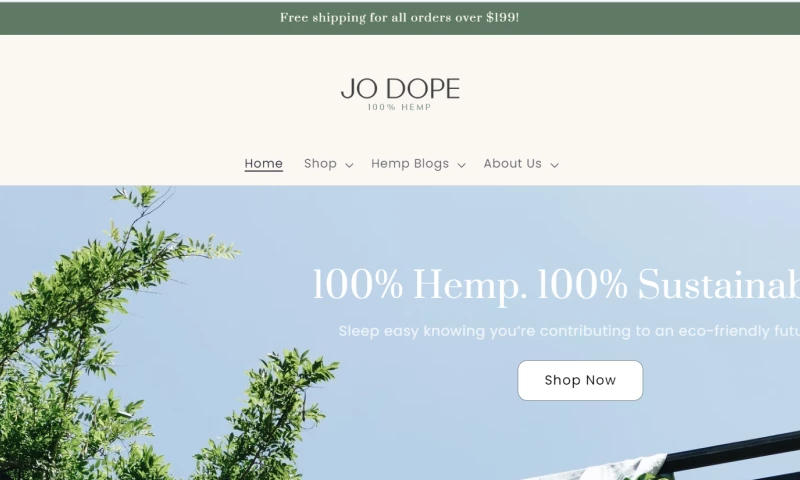
Task: Click the green announcement bar background
Action: click(663, 18)
